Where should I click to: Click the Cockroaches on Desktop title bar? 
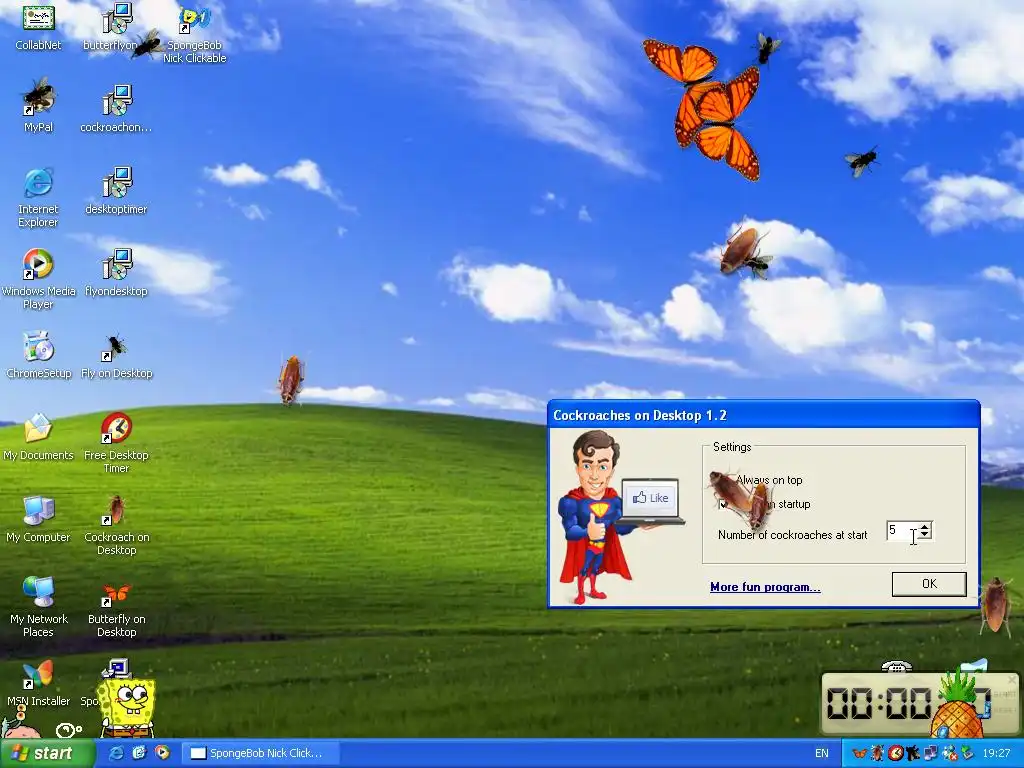point(763,415)
